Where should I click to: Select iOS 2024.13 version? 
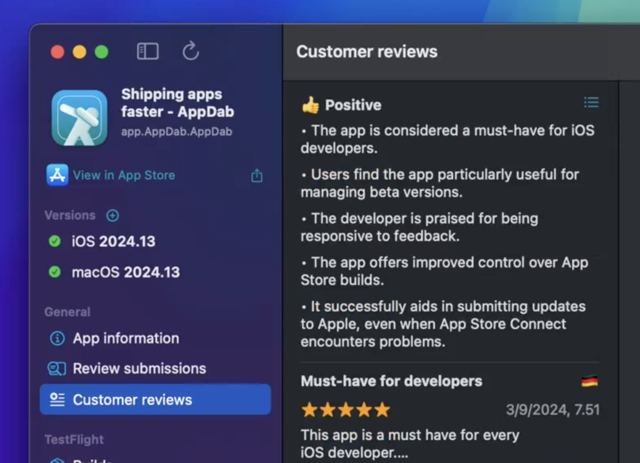point(113,241)
